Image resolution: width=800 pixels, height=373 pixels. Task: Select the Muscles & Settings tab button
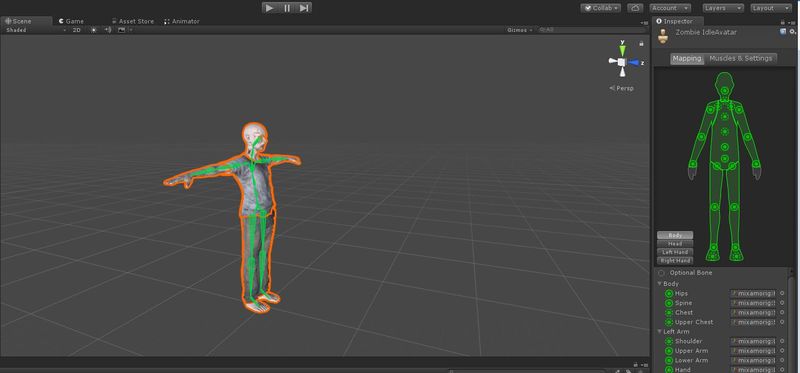[x=741, y=59]
